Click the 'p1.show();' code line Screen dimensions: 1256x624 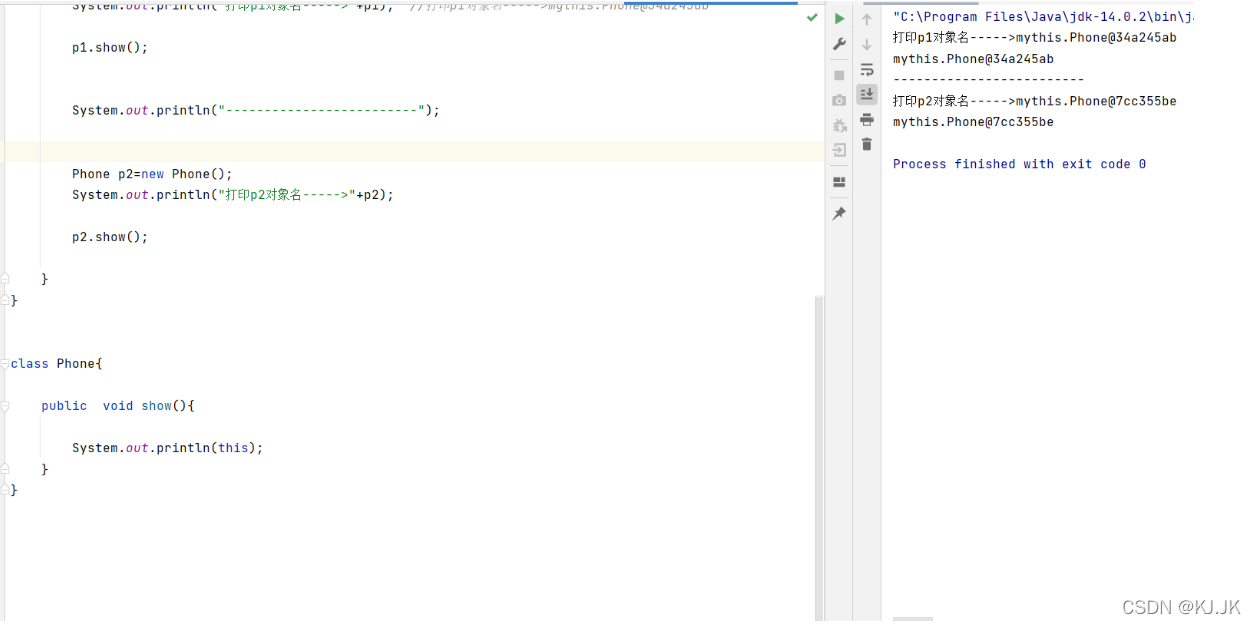click(x=110, y=48)
